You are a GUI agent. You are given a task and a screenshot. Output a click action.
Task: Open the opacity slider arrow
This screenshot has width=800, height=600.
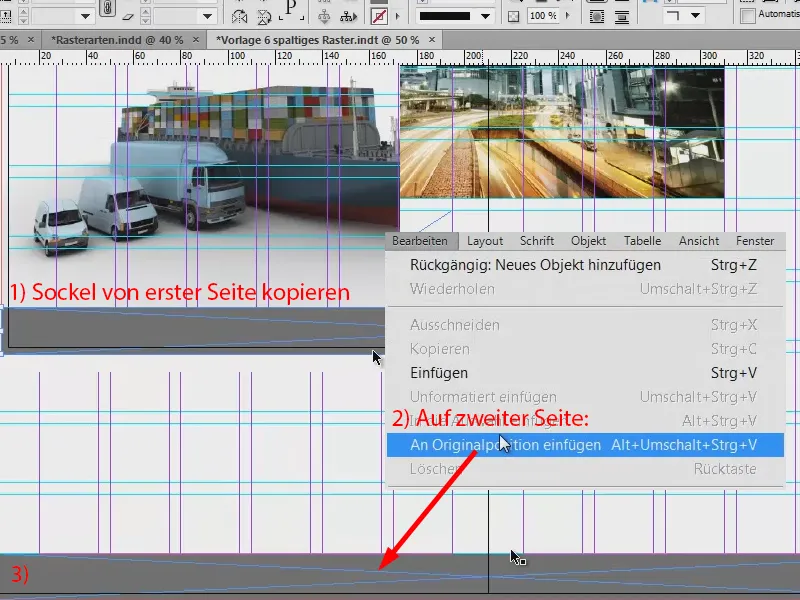pos(568,16)
